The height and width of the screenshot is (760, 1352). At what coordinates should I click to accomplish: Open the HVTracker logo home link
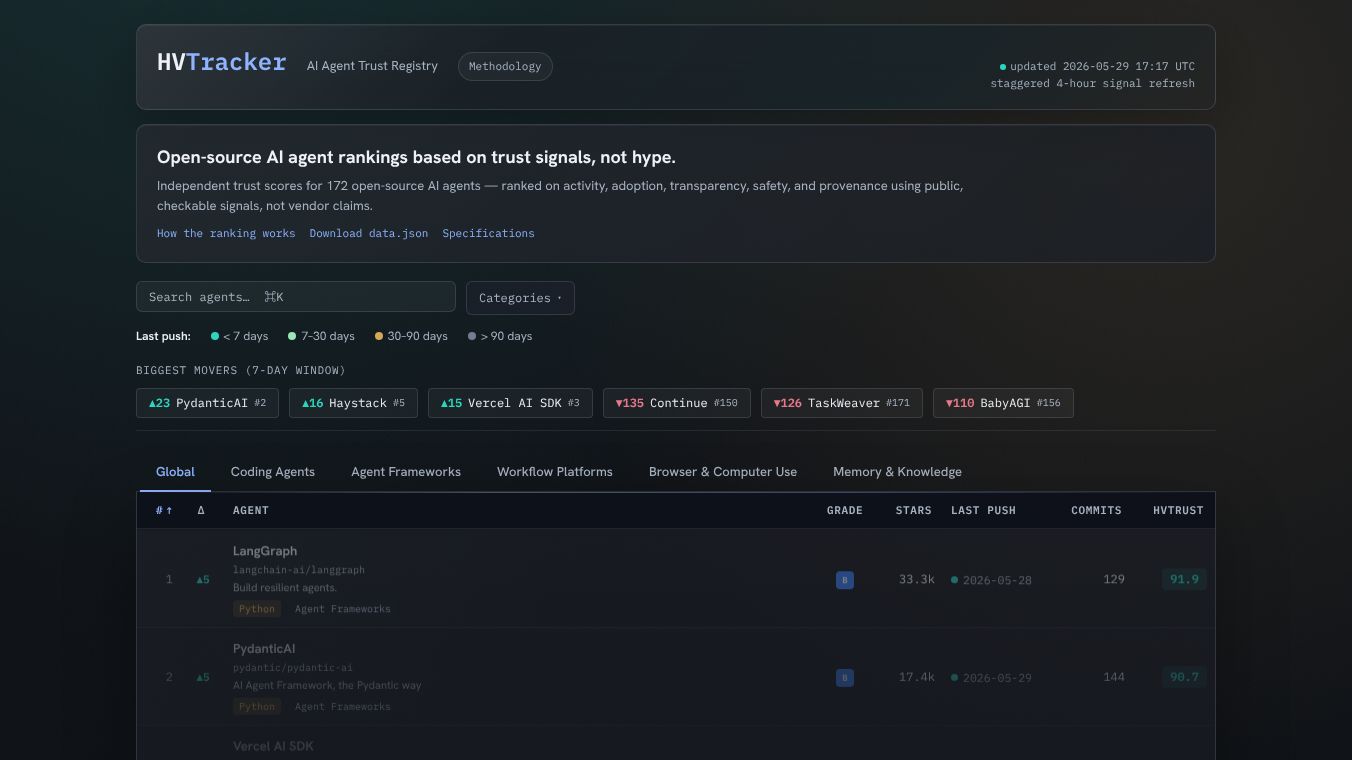[x=221, y=62]
